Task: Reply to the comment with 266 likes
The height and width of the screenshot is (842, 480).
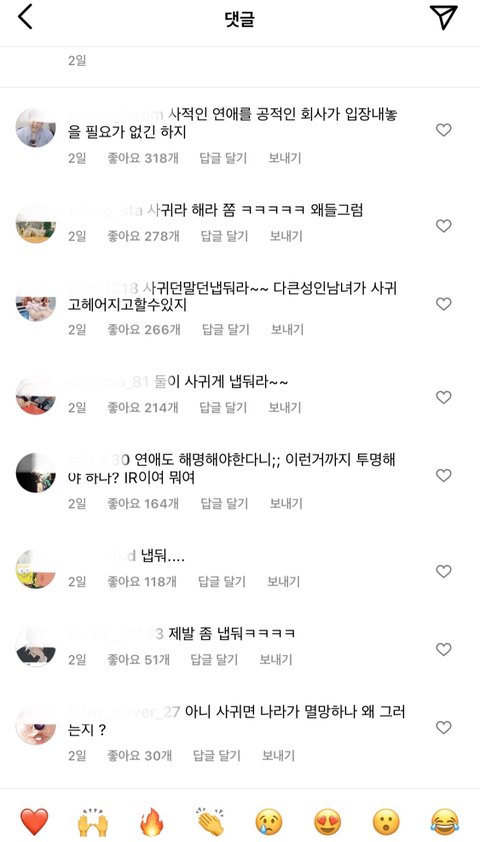Action: 226,329
